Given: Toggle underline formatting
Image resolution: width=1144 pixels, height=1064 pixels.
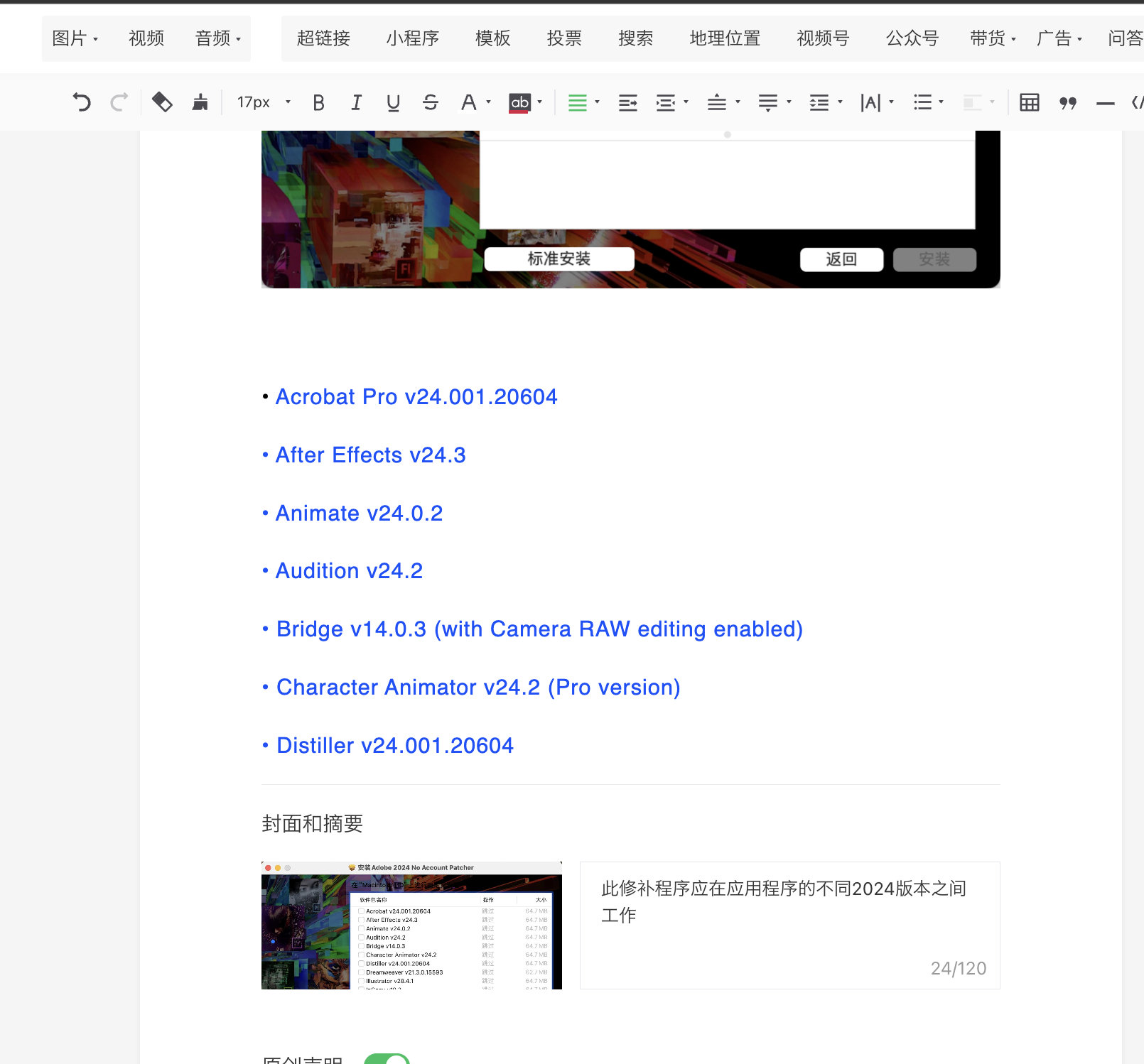Looking at the screenshot, I should click(393, 103).
